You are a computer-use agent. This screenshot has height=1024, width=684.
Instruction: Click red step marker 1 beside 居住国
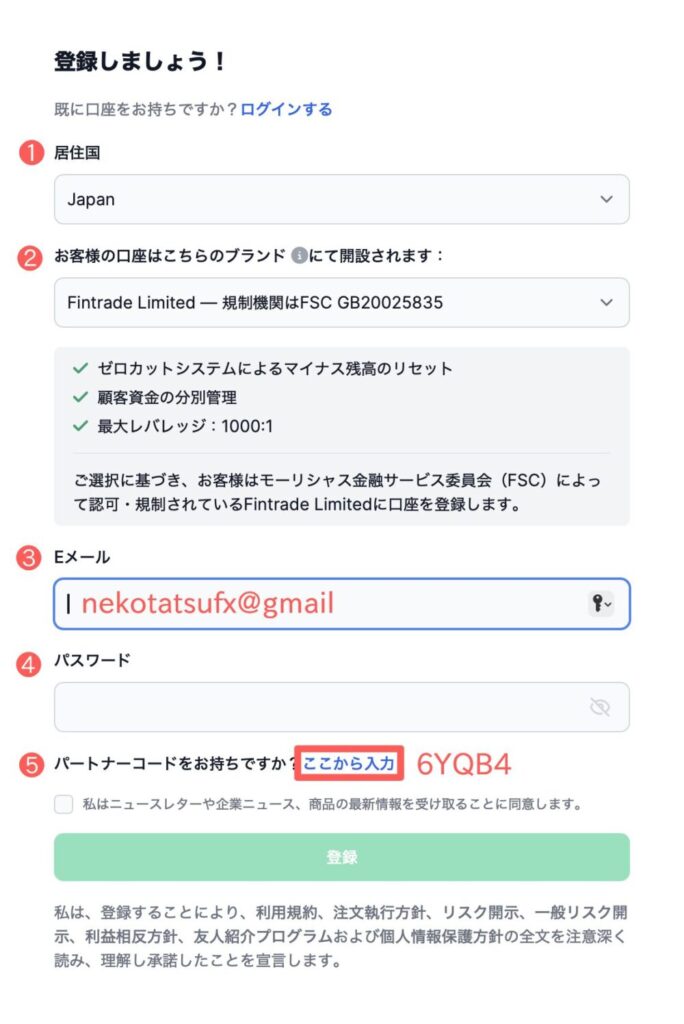click(31, 153)
